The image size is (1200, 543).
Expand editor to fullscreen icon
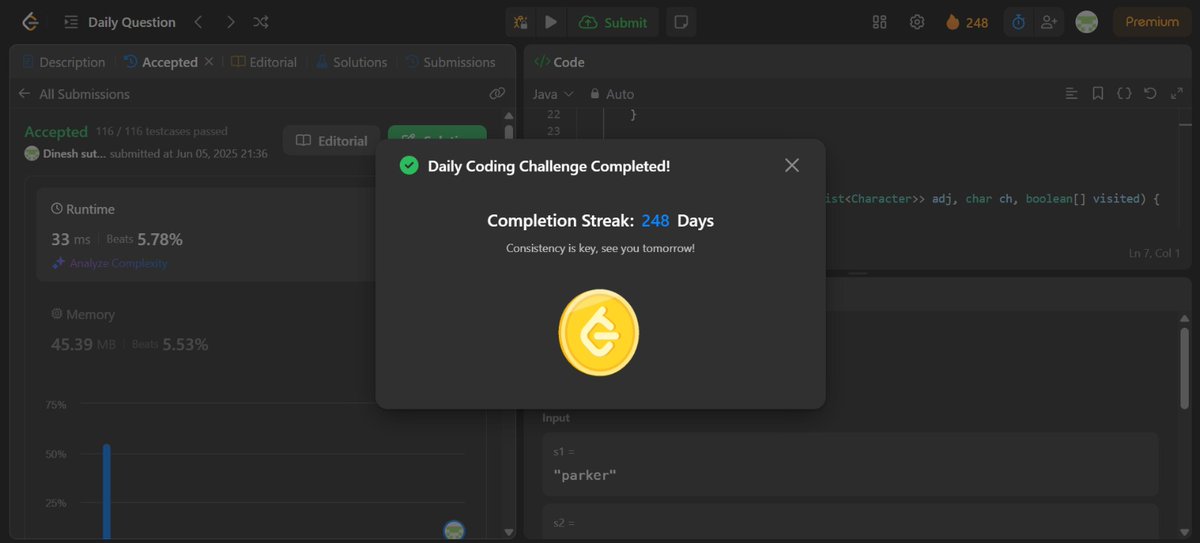(1176, 94)
